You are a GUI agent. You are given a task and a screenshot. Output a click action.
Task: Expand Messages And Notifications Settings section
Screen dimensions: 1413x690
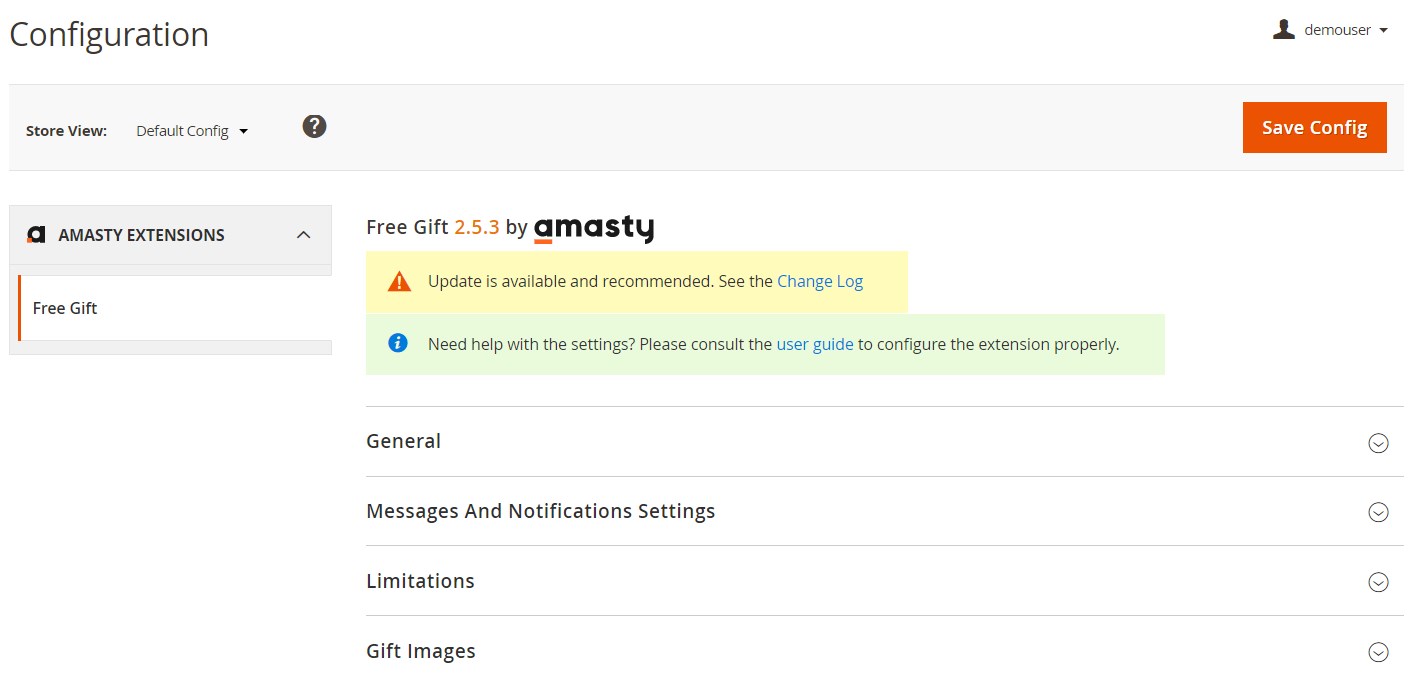[885, 511]
